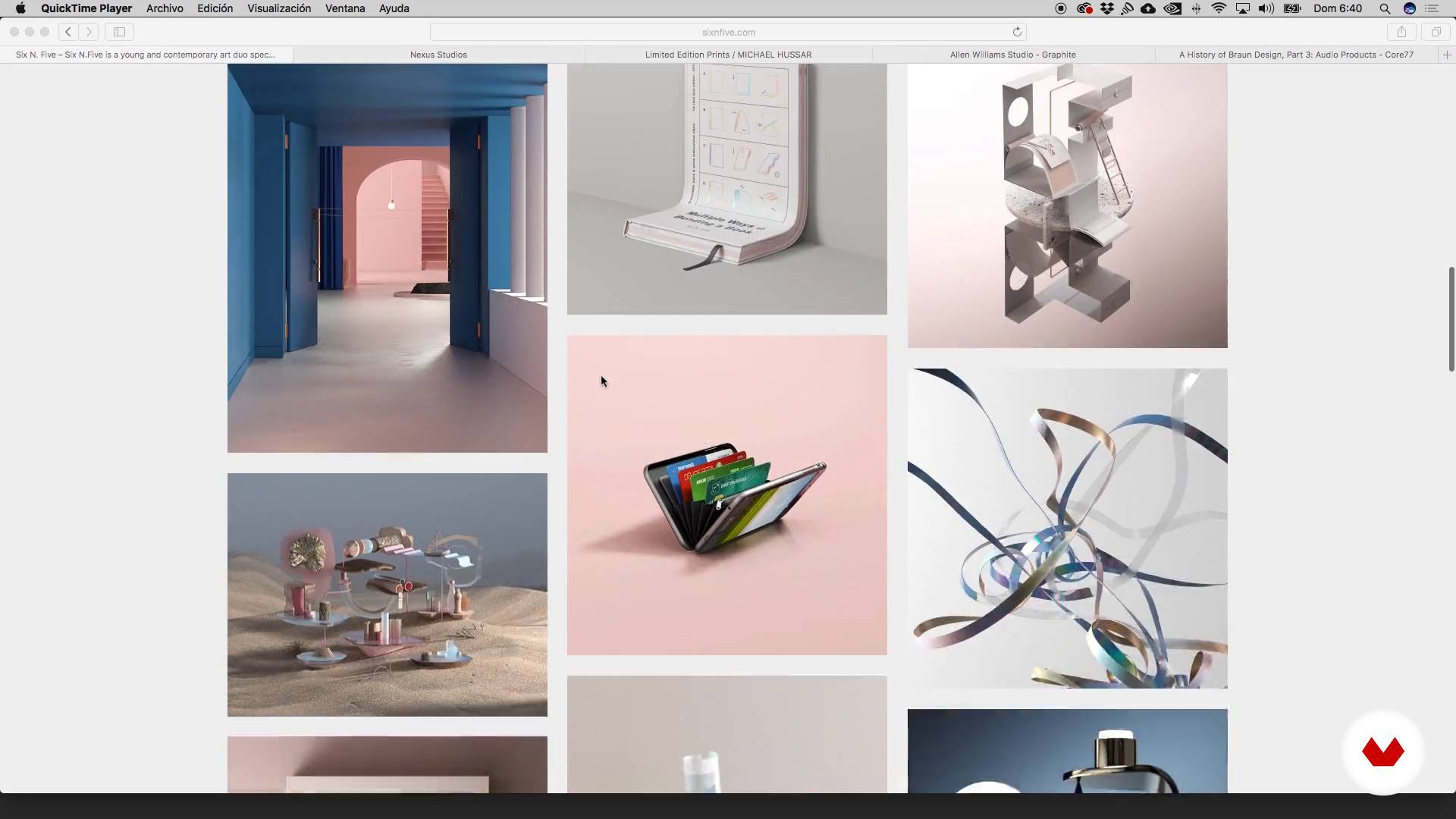
Task: Switch to the Nexus Studios tab
Action: pyautogui.click(x=438, y=55)
